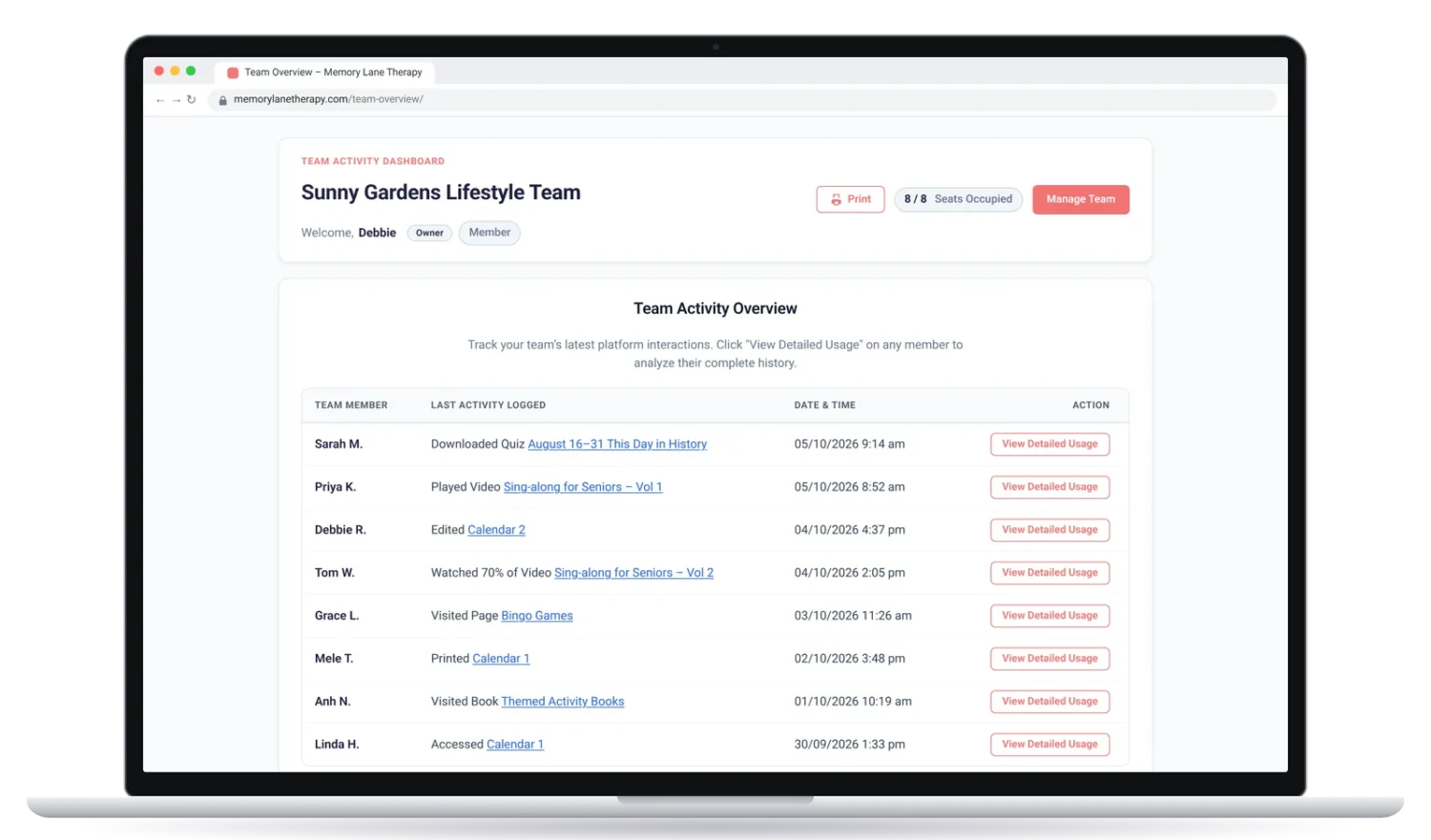View detailed usage for Linda H.
The image size is (1431, 840).
click(x=1049, y=745)
